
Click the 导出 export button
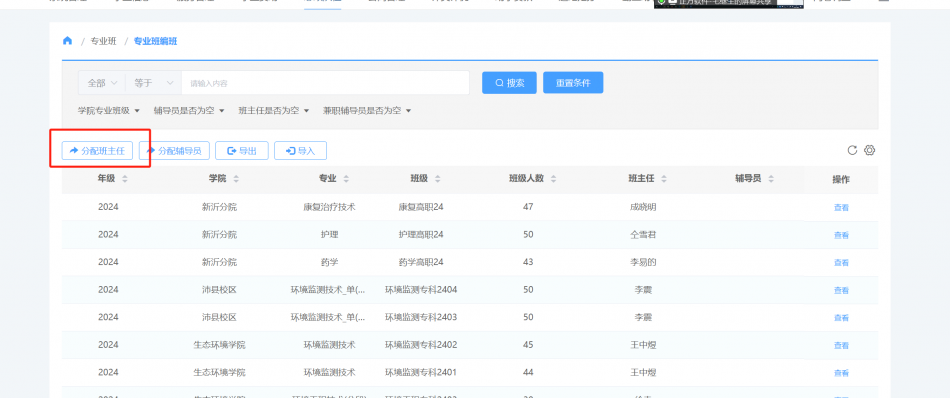tap(242, 151)
